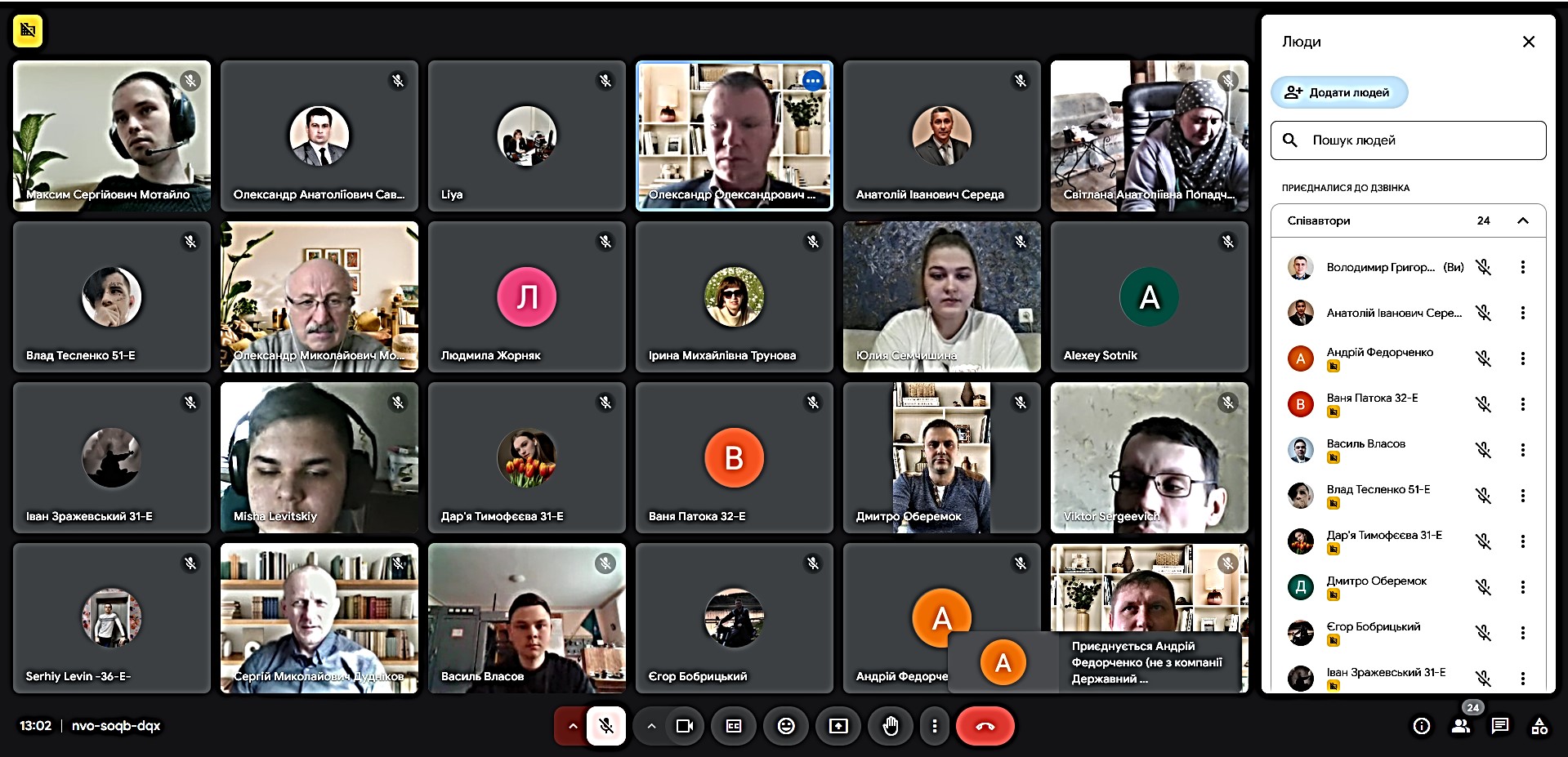This screenshot has width=1568, height=757.
Task: Open the three-dot more options in bottom toolbar
Action: 935,726
